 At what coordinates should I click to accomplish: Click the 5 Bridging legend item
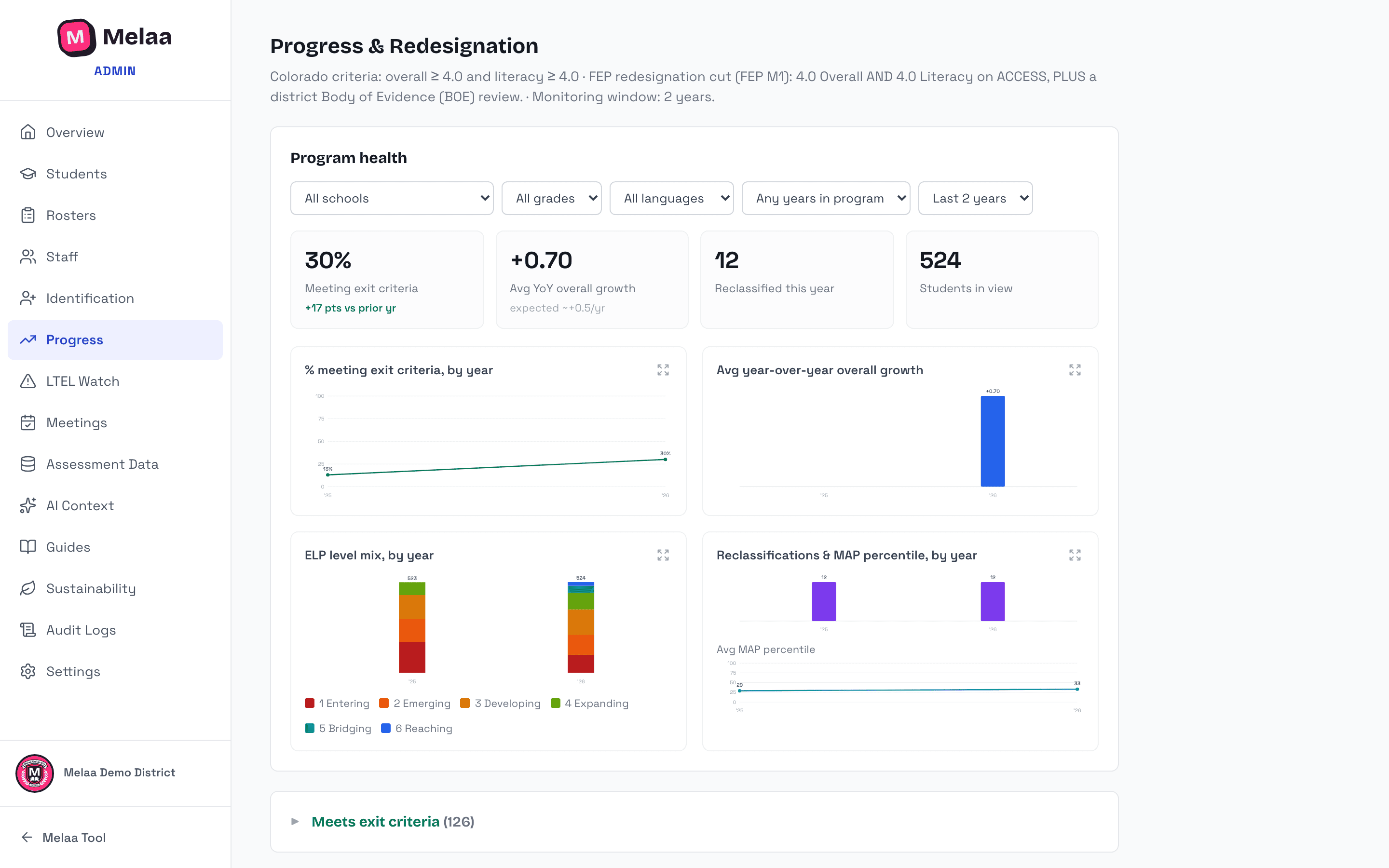click(338, 728)
